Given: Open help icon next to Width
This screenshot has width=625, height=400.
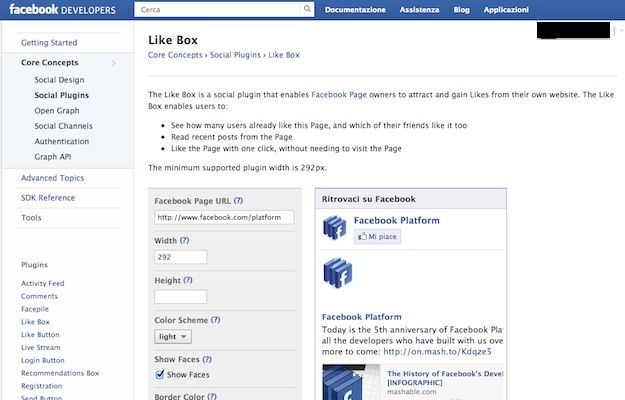Looking at the screenshot, I should [185, 241].
